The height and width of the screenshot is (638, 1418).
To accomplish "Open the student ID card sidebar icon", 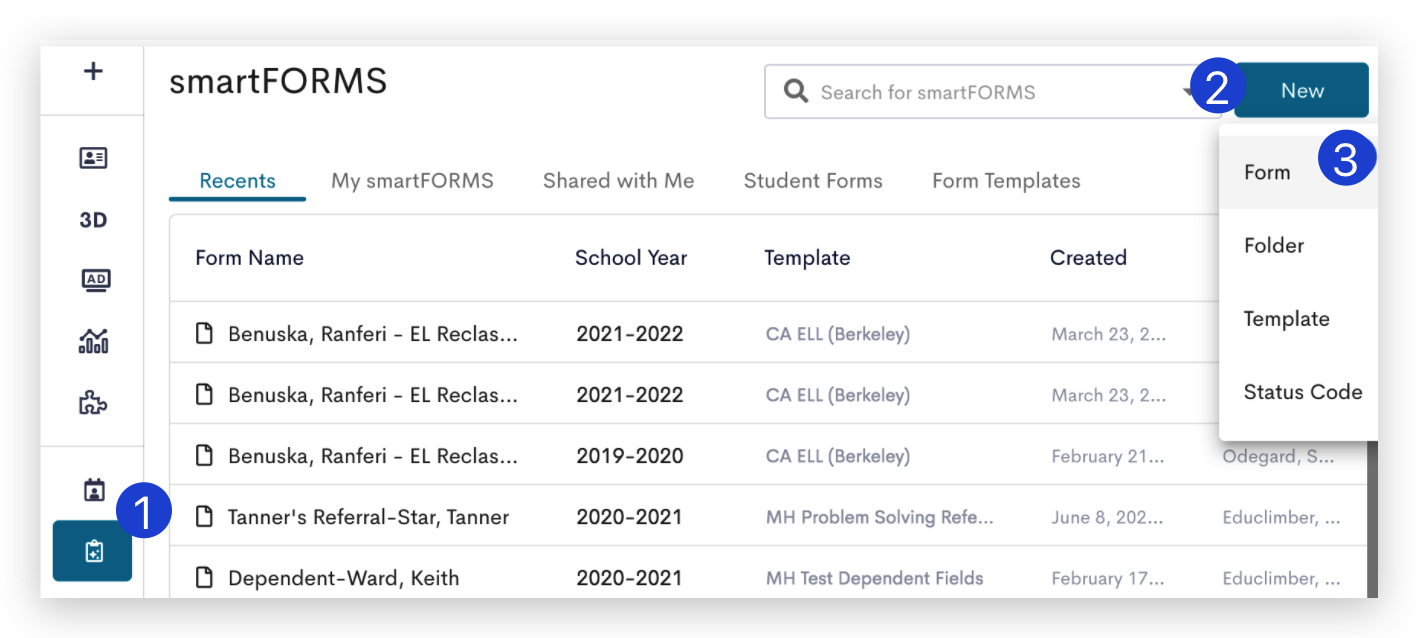I will pos(93,158).
